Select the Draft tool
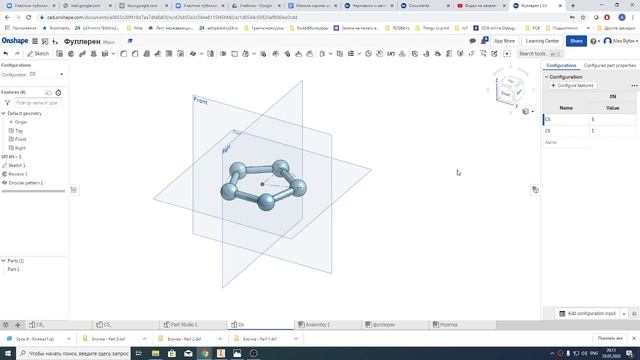This screenshot has height=360, width=640. pos(146,53)
